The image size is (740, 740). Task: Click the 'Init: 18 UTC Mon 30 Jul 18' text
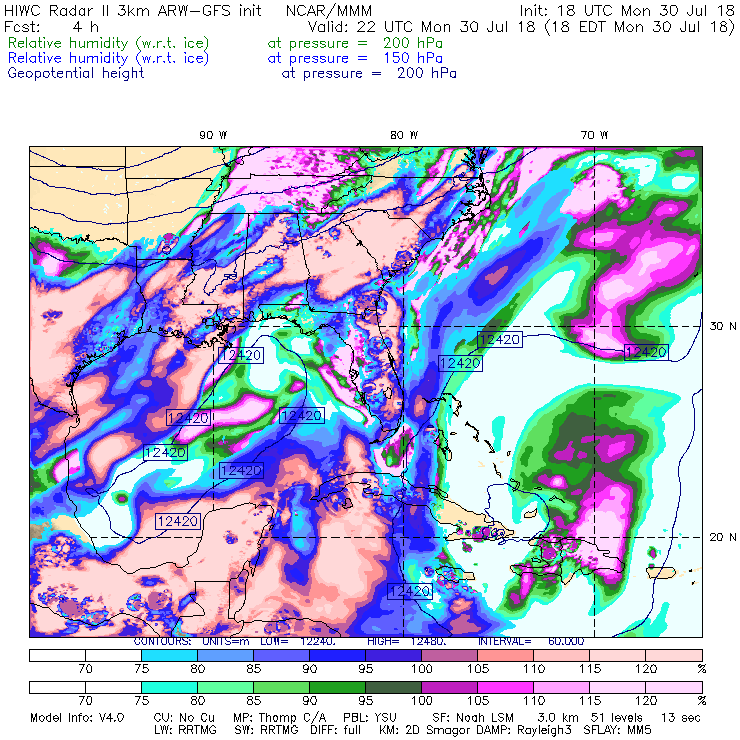[x=627, y=10]
